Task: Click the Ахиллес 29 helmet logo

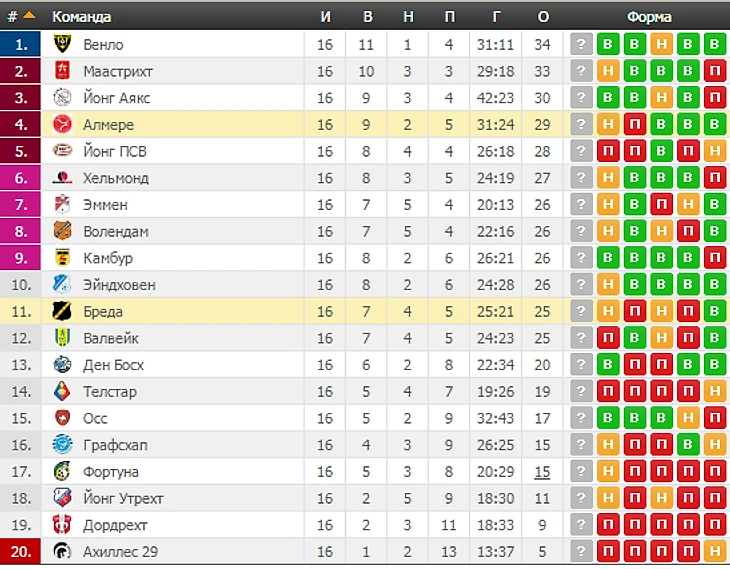Action: 62,551
